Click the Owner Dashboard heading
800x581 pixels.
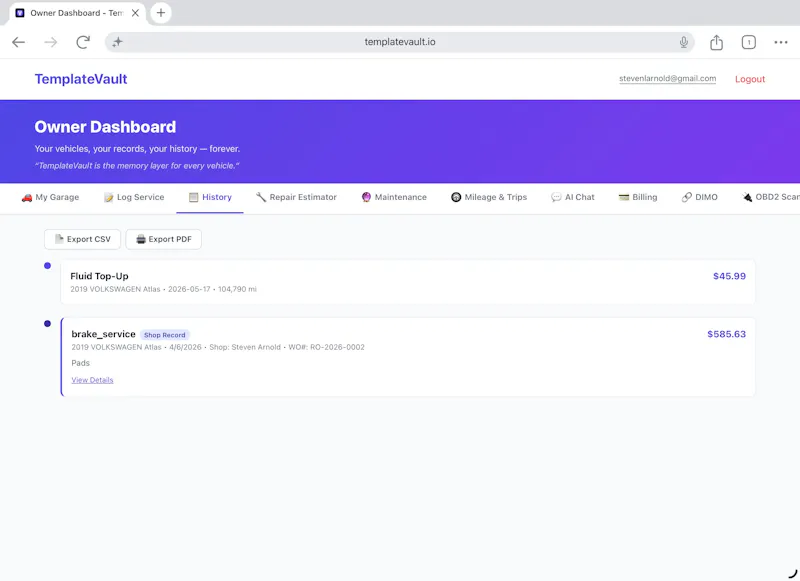pyautogui.click(x=105, y=127)
